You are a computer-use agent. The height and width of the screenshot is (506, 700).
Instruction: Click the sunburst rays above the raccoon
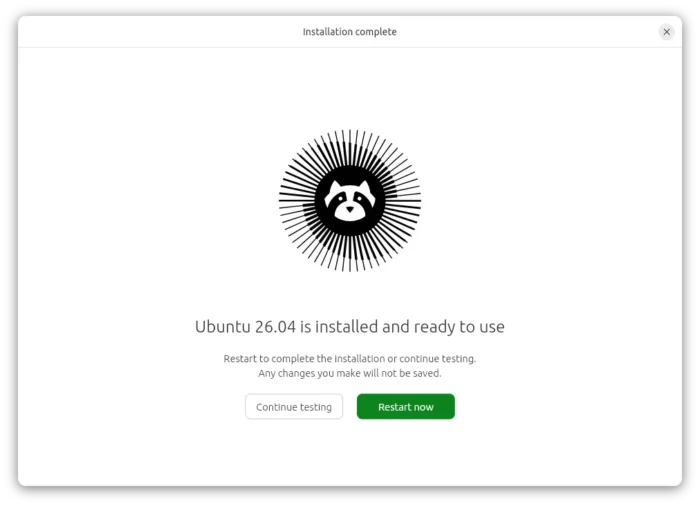tap(350, 147)
